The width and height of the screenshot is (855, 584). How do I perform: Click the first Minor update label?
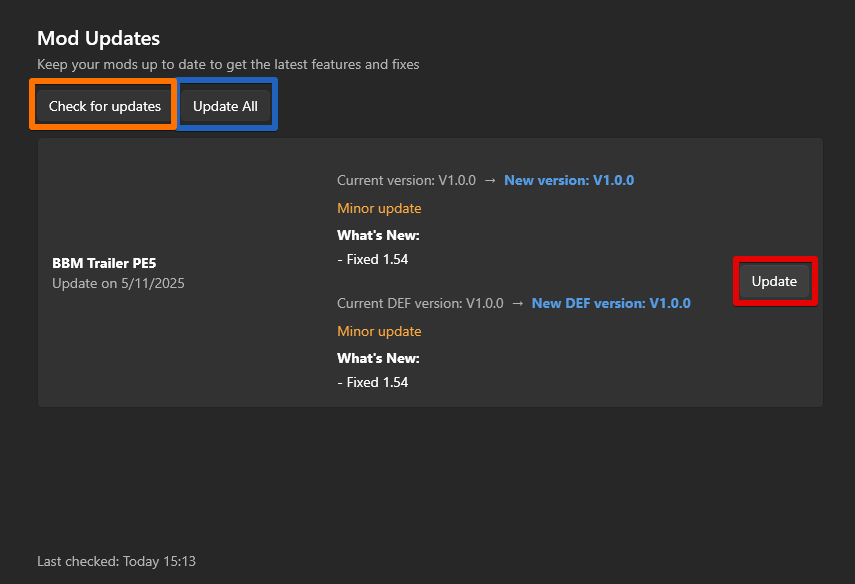pos(379,208)
